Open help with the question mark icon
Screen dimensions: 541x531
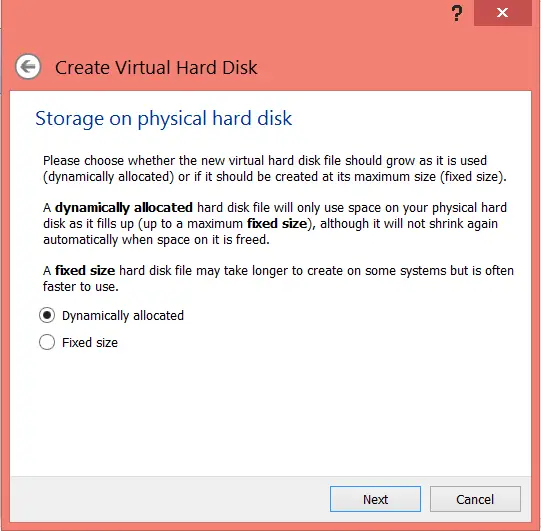(457, 13)
